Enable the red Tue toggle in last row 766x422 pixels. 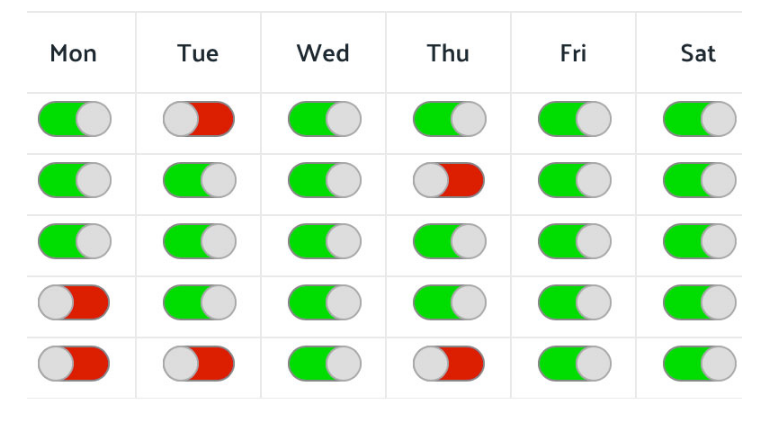pos(199,364)
